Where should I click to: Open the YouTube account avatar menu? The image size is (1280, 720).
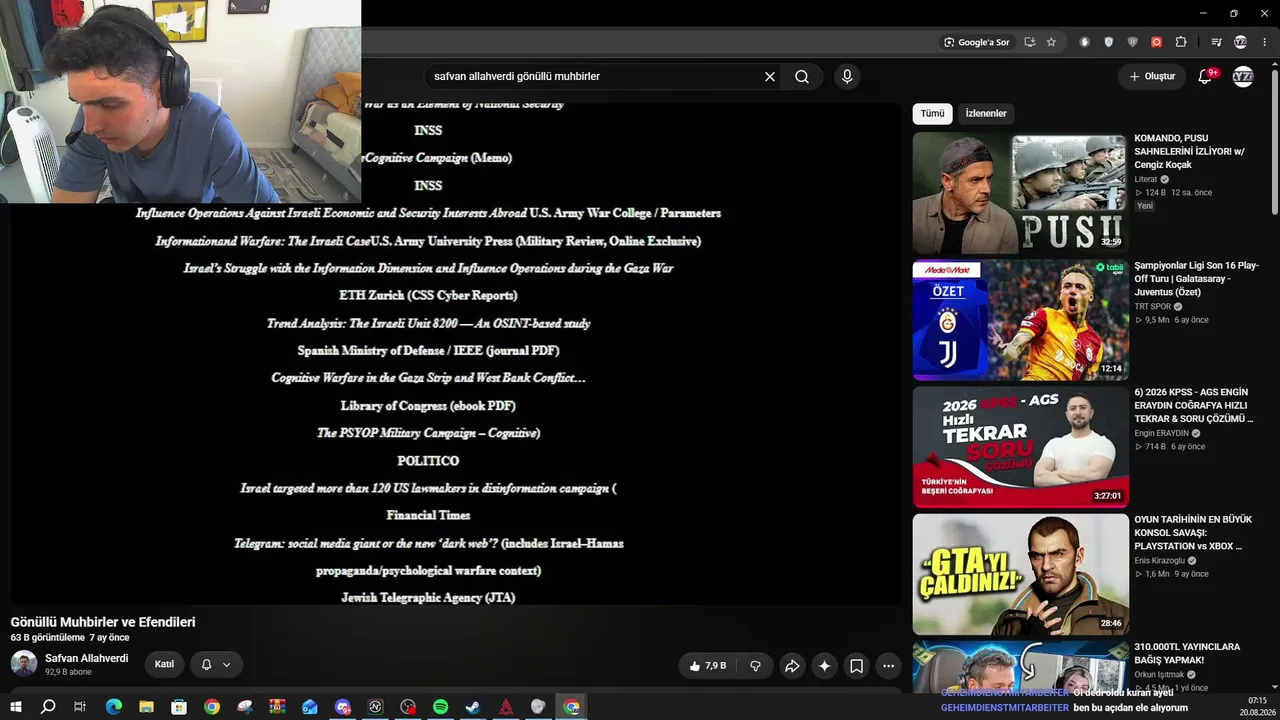coord(1243,76)
